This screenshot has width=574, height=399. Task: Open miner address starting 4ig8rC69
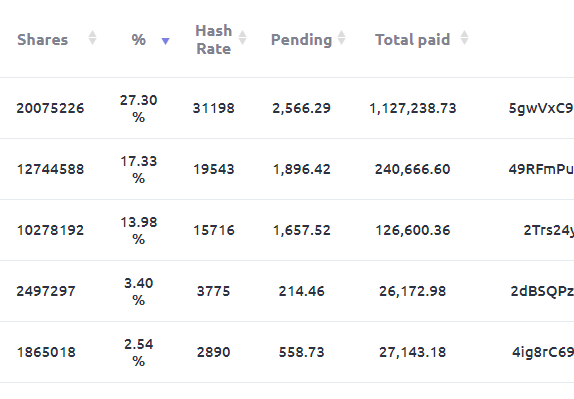point(543,353)
